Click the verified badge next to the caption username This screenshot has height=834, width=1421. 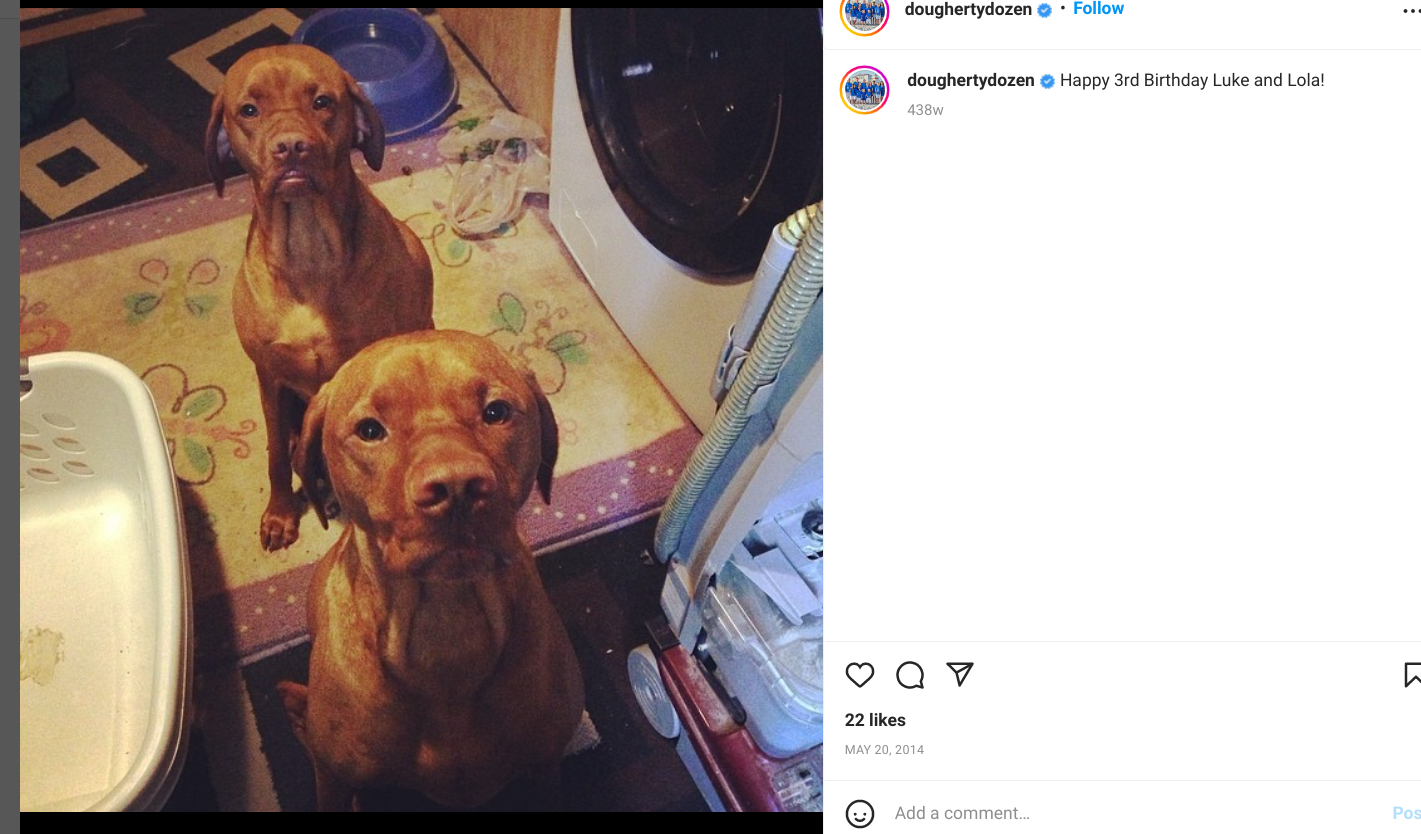tap(1047, 81)
